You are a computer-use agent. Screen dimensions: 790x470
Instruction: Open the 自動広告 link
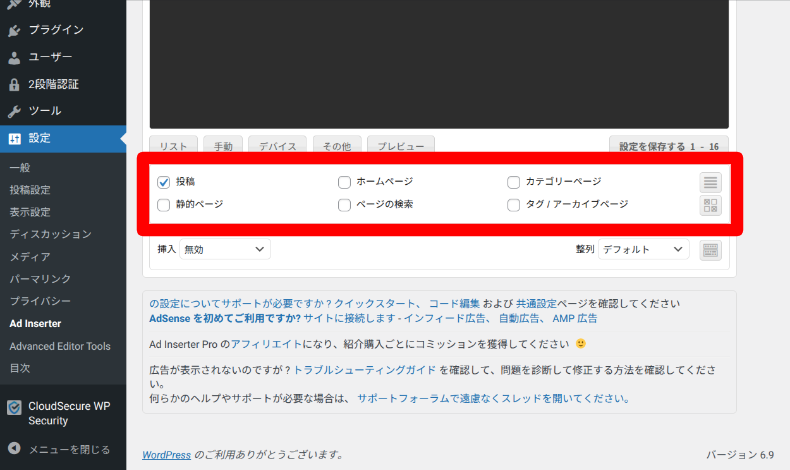click(518, 318)
